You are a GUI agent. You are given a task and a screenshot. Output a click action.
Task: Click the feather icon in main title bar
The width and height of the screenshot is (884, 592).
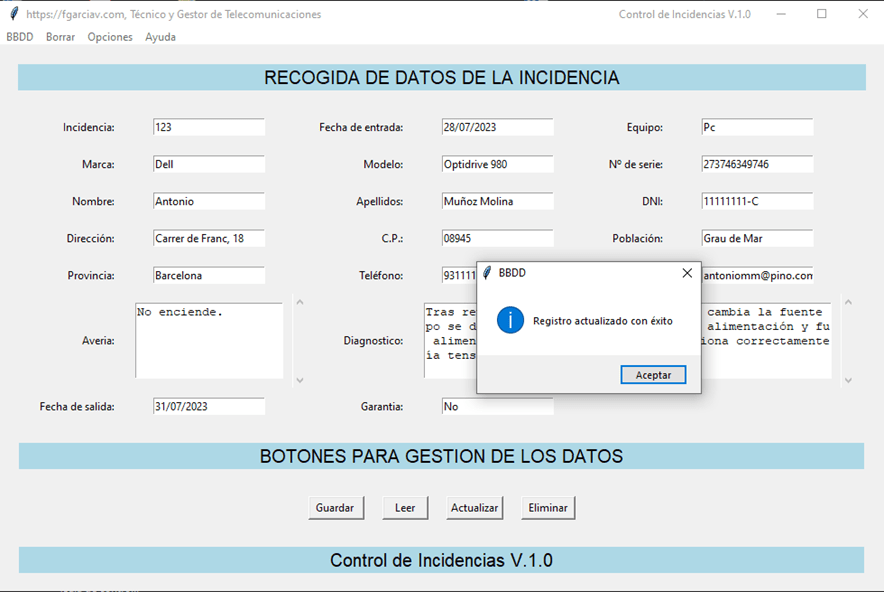pyautogui.click(x=13, y=14)
